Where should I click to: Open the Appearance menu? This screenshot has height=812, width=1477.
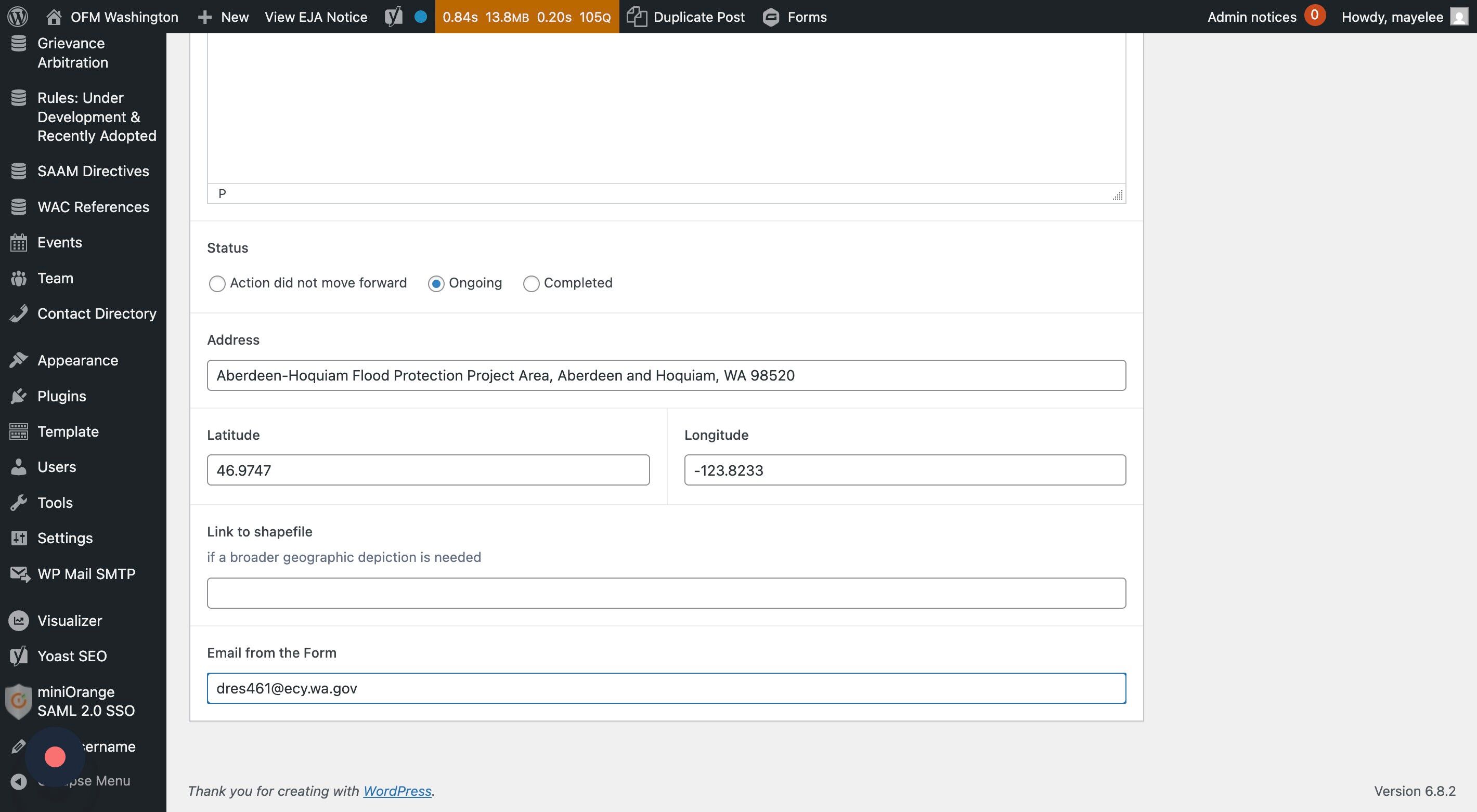[77, 360]
